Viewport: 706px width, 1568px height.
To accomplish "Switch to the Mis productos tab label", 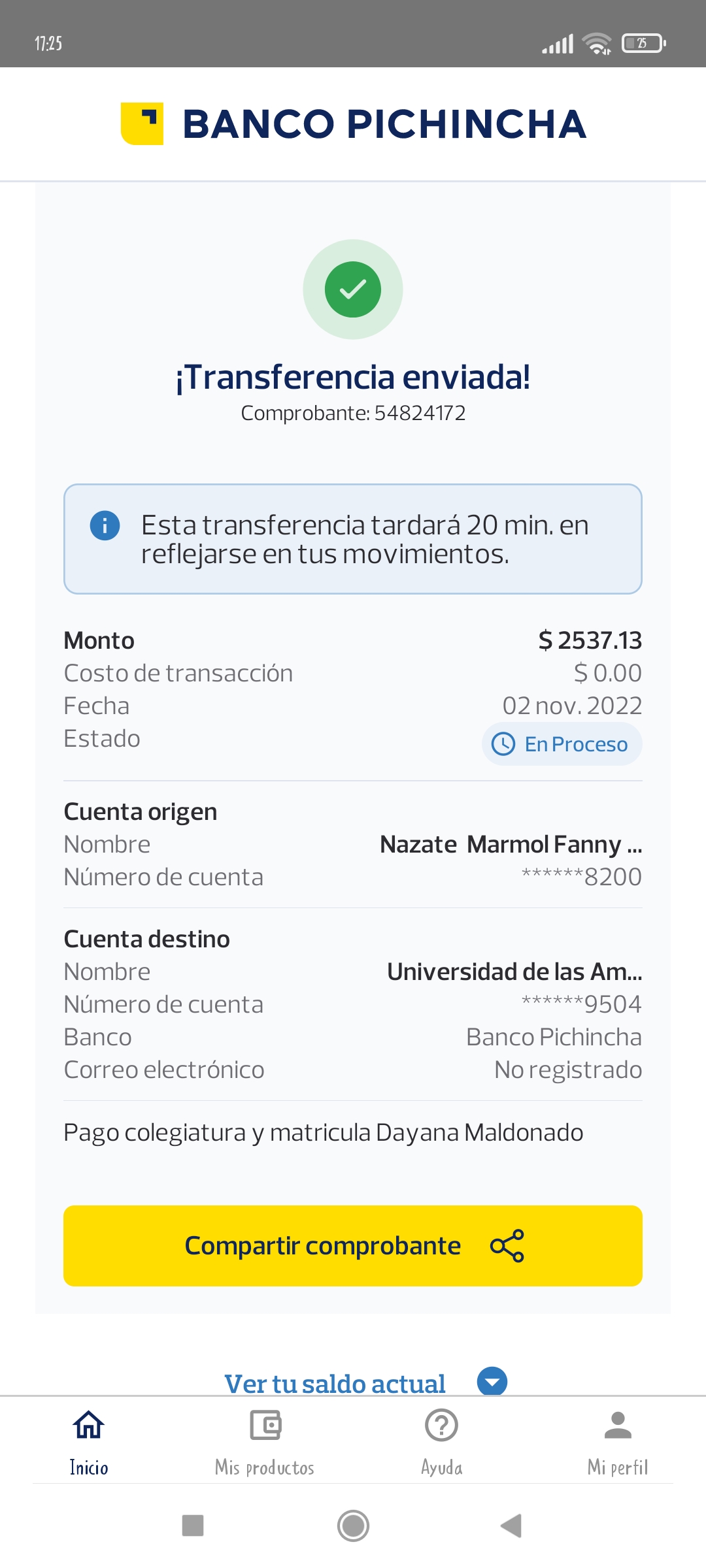I will [265, 1467].
